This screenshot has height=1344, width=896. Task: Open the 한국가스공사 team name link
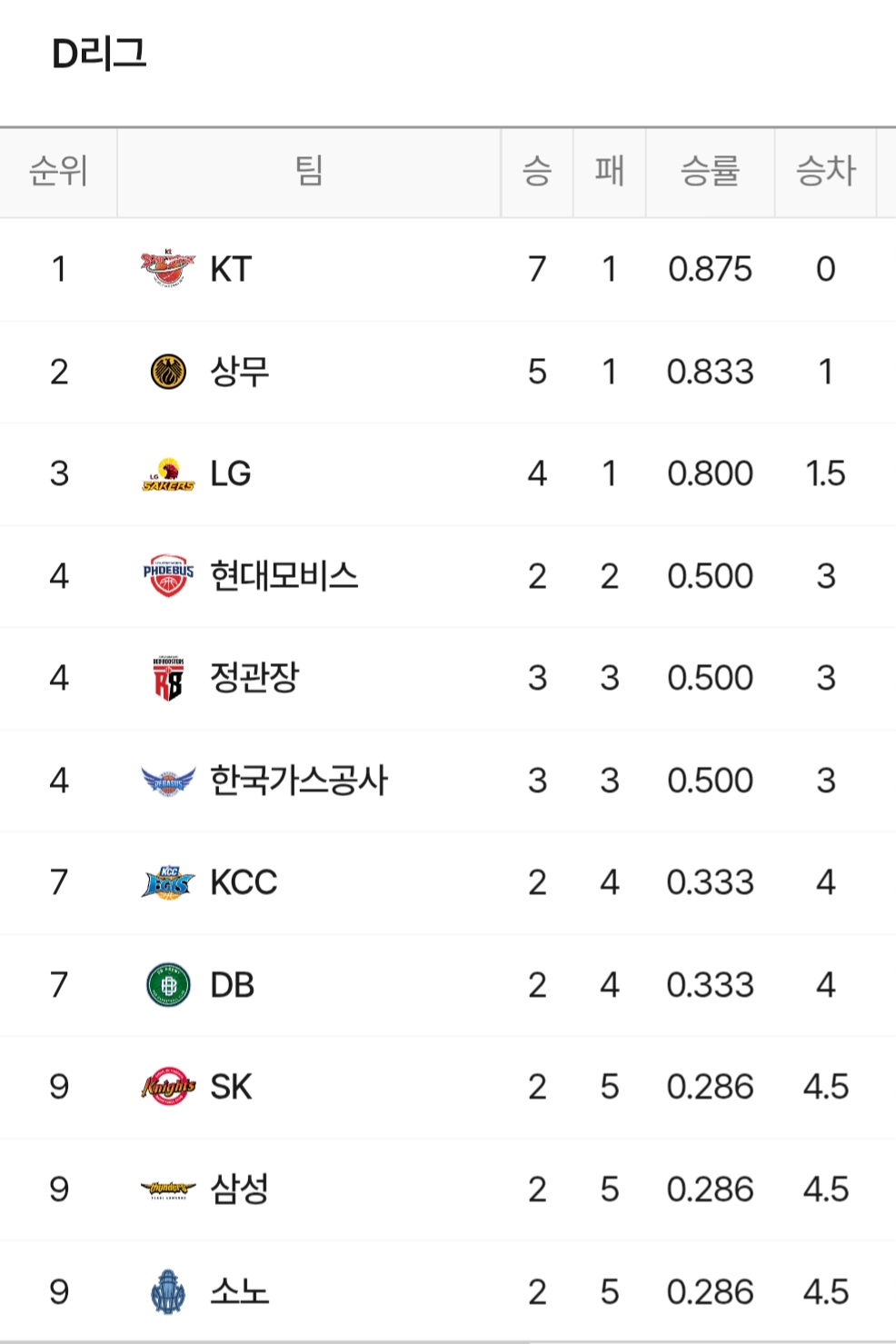pos(299,781)
